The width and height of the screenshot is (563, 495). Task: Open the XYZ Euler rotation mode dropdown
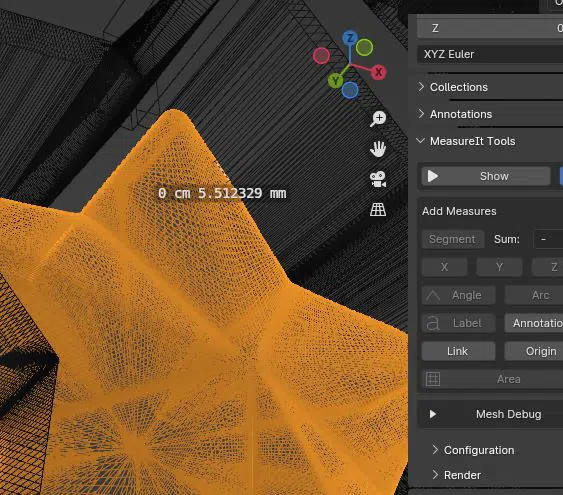(490, 54)
